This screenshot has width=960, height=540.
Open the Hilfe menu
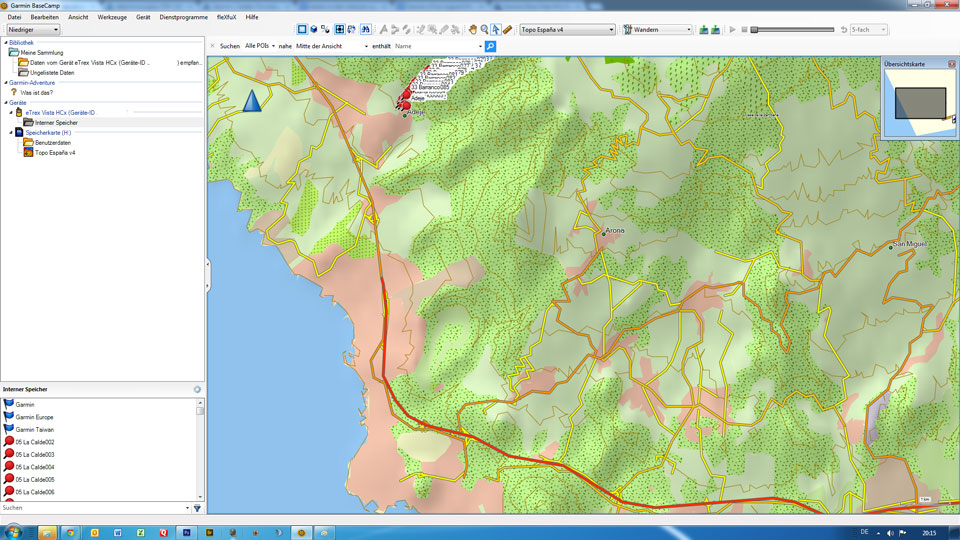252,17
